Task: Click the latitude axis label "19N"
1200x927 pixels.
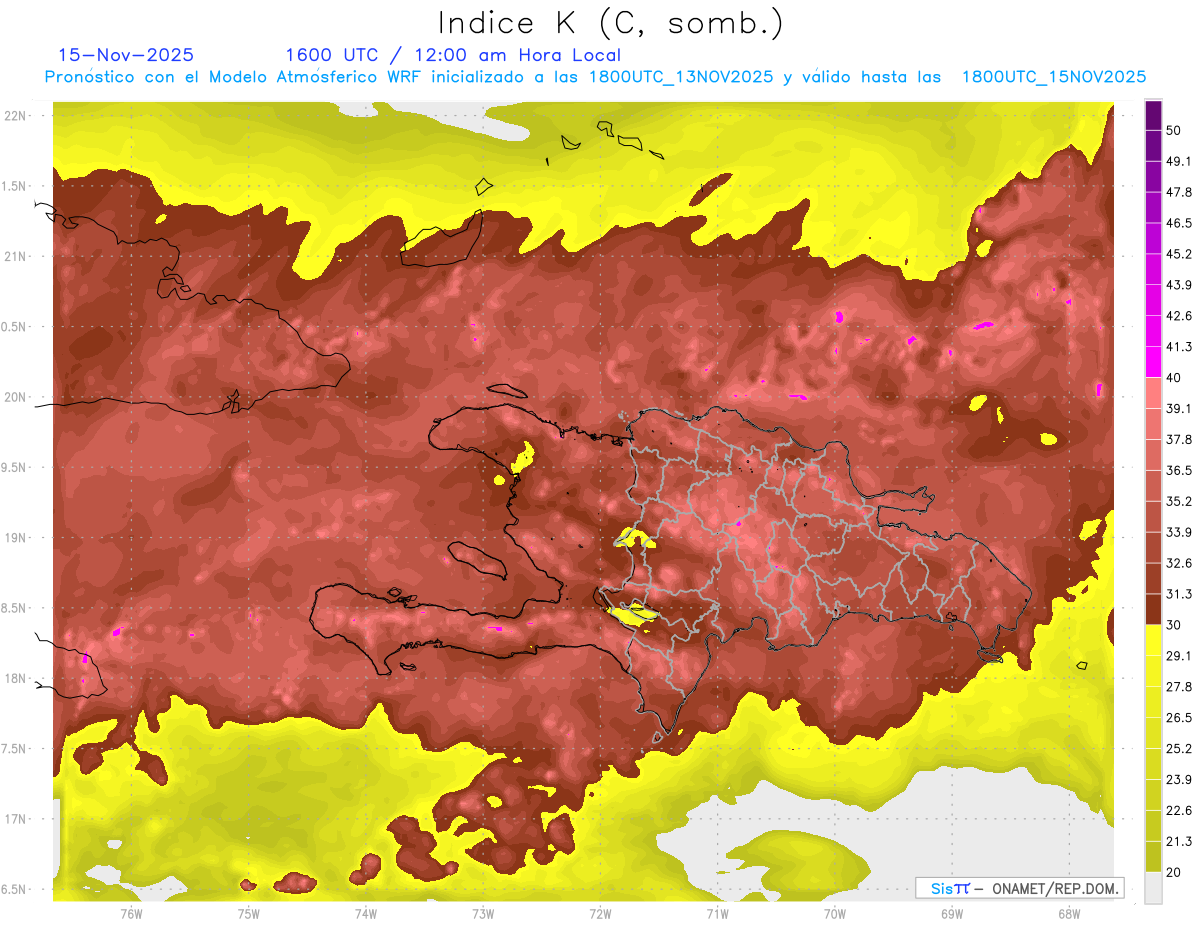Action: tap(17, 538)
